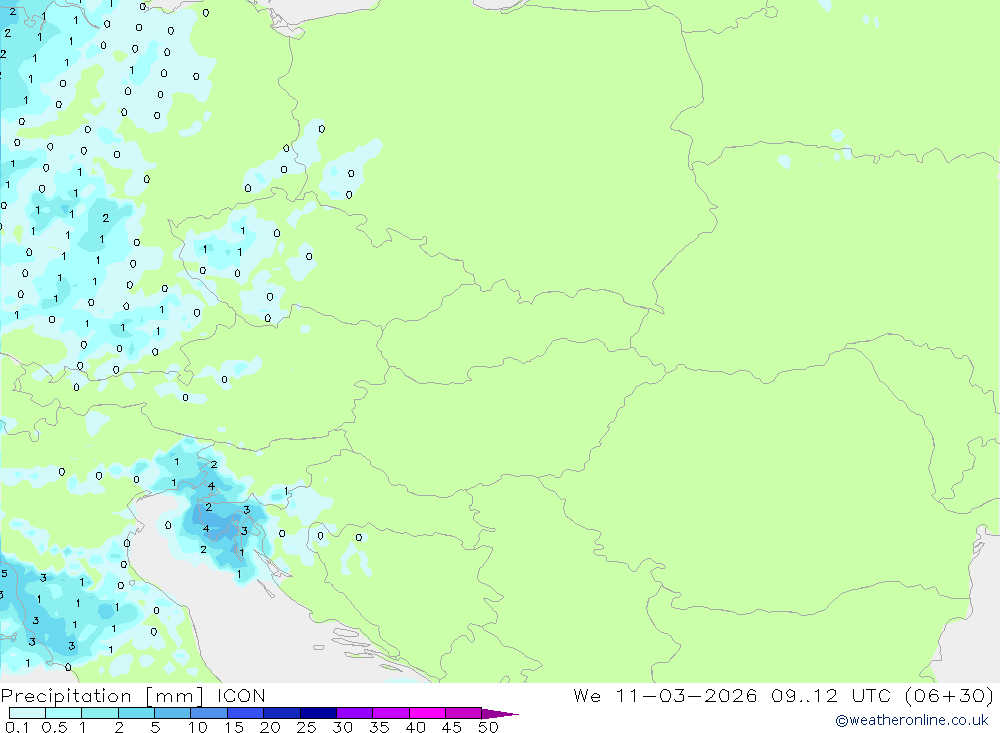Pick the 40–45 mm magenta legend swatch
Screen dimensions: 1000x733
[427, 713]
